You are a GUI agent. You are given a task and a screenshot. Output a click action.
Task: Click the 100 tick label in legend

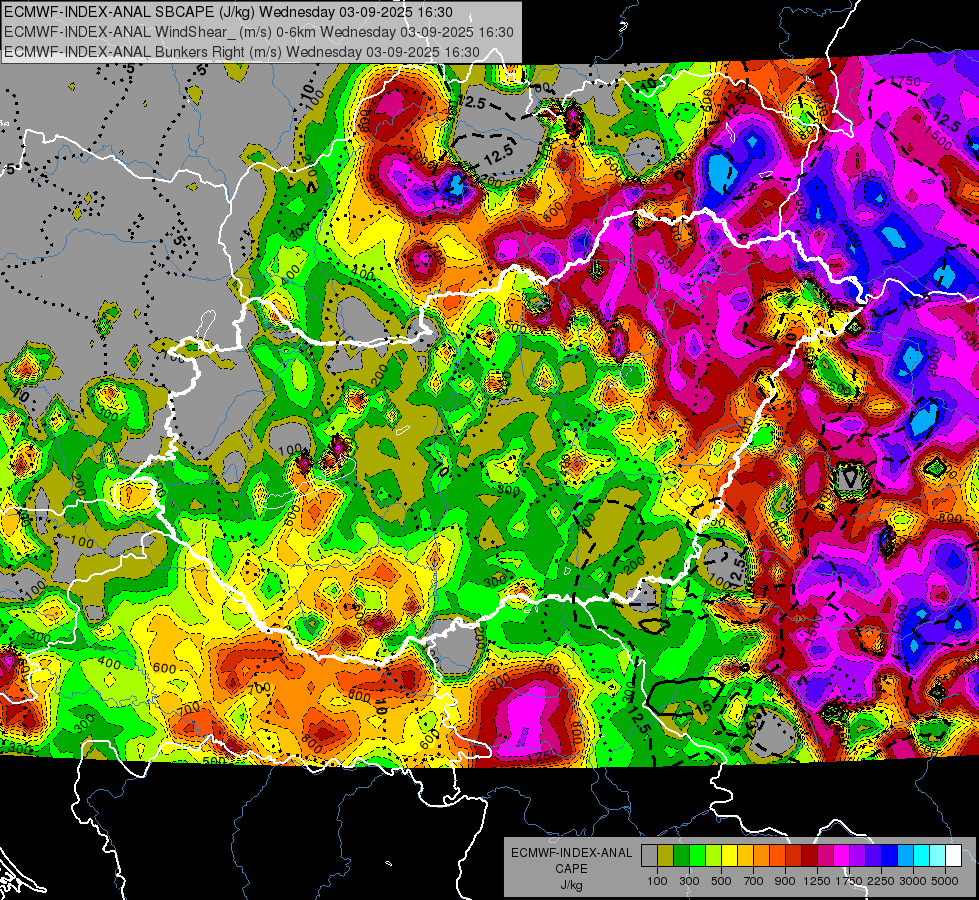[657, 881]
